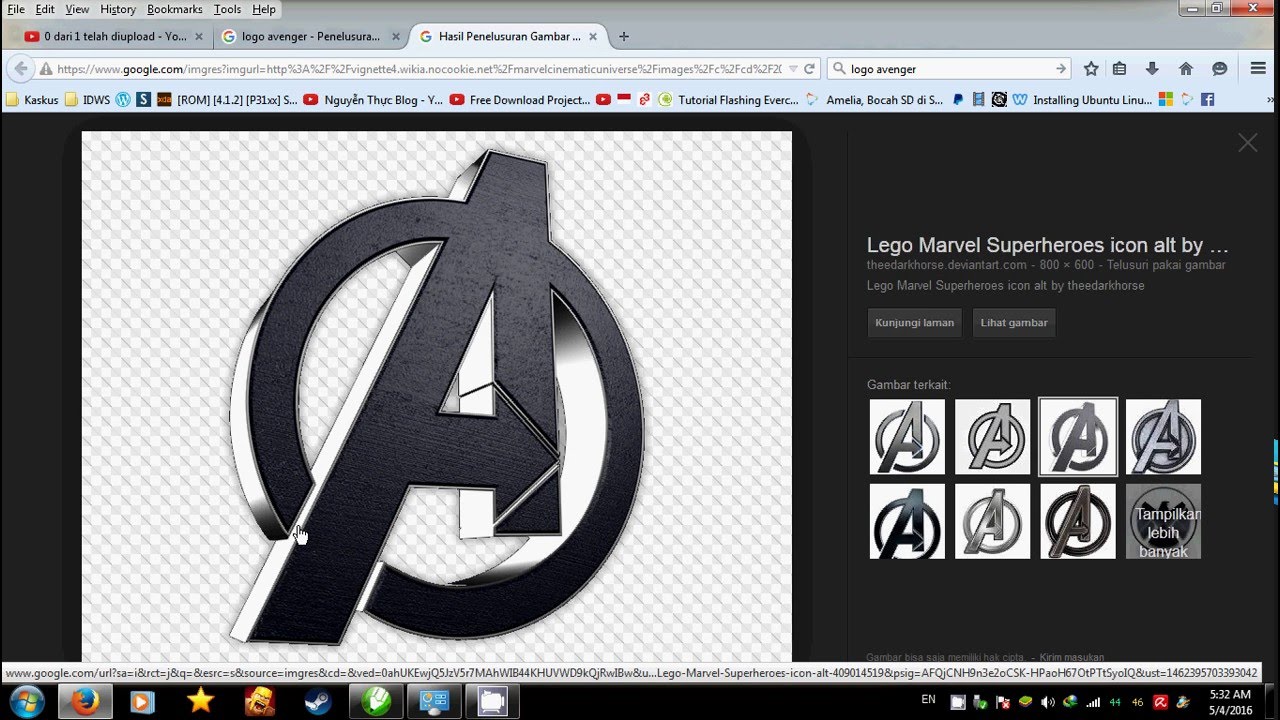
Task: Open the Clash of Clans taskbar icon
Action: pyautogui.click(x=260, y=702)
